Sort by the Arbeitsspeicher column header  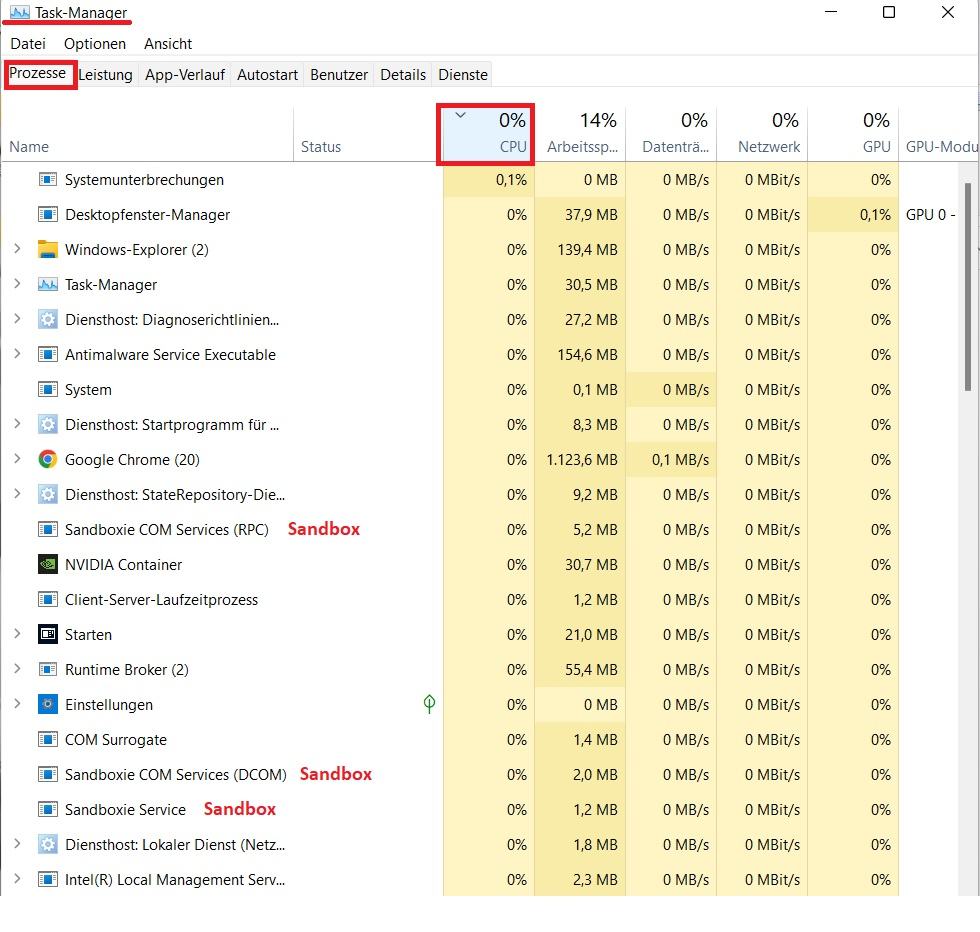pos(580,134)
